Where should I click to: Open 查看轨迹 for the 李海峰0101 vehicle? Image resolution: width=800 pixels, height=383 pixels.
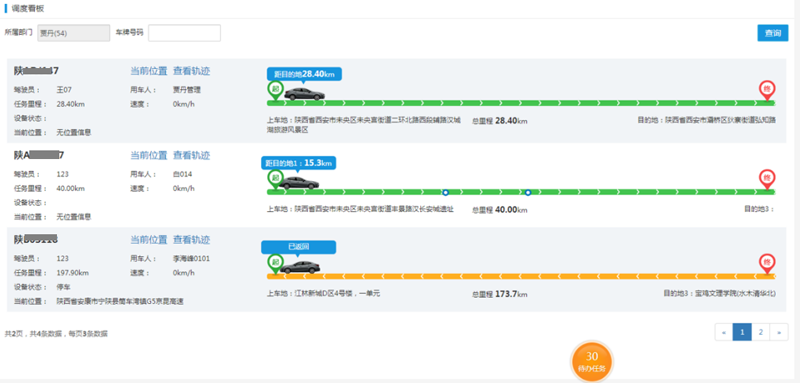(191, 240)
